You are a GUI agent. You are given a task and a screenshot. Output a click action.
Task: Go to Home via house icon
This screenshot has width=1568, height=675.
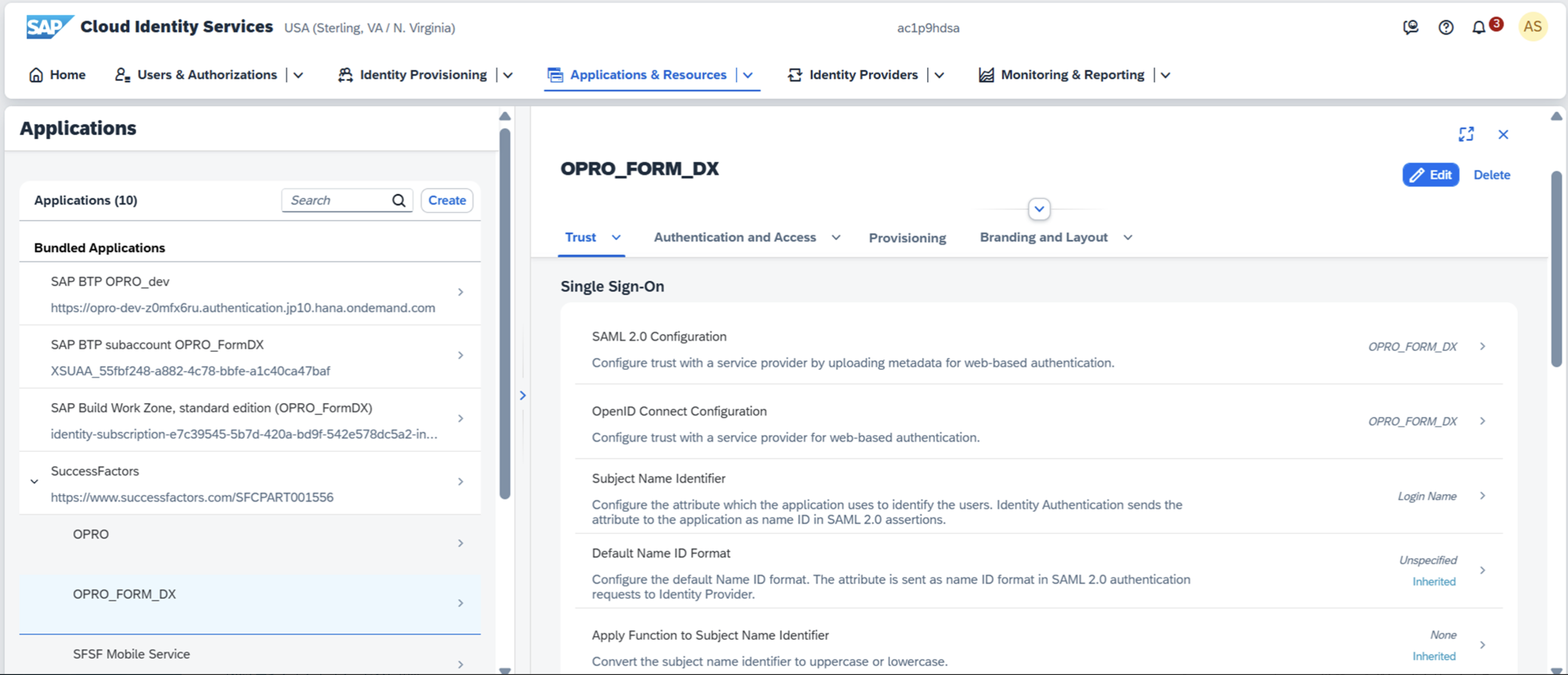[x=36, y=75]
